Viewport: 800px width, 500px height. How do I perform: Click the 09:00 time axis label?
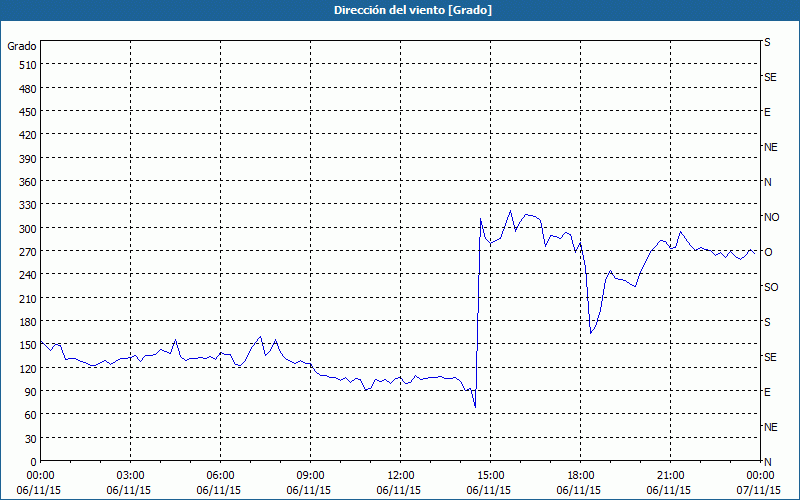coord(311,476)
